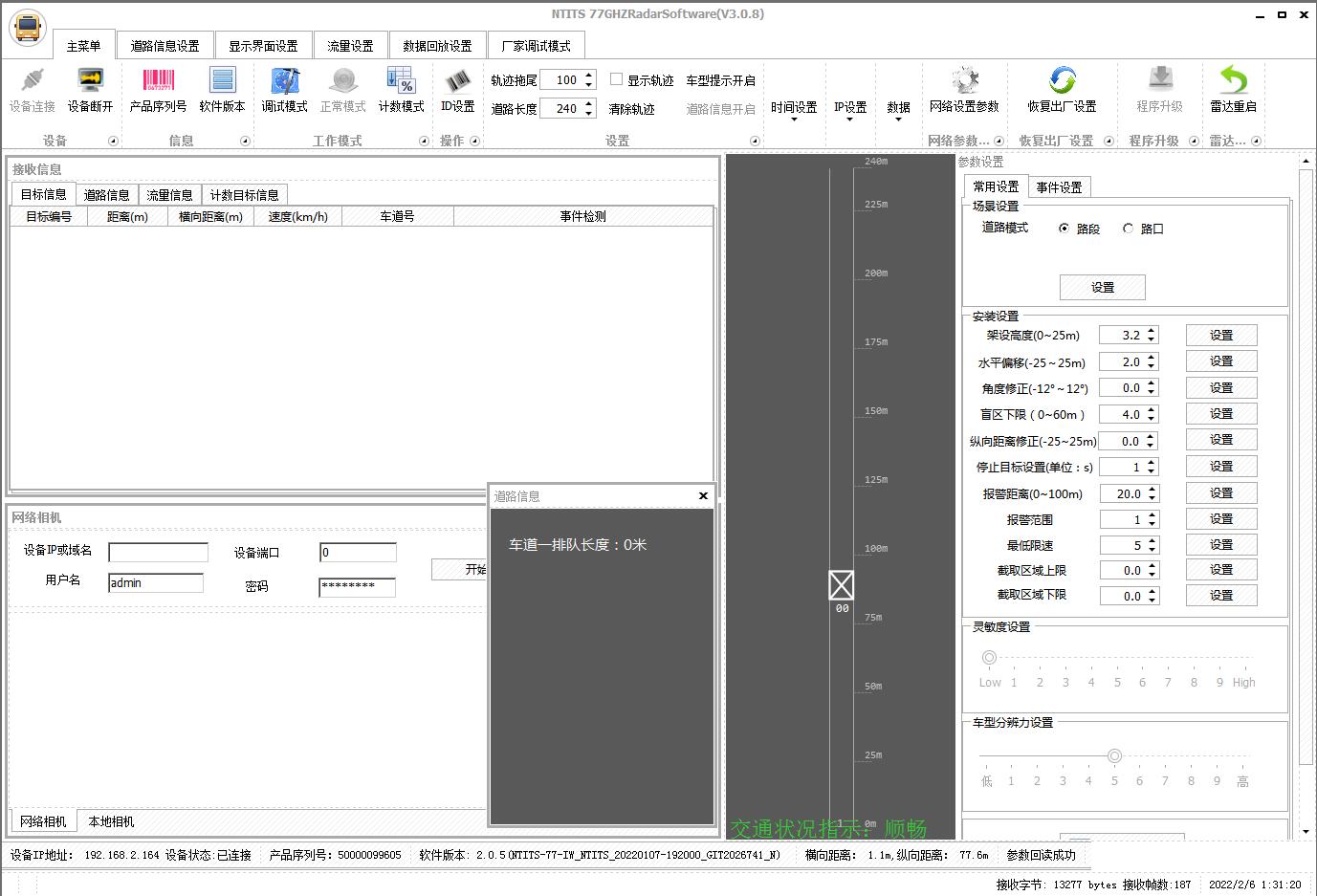Click the 设备IP或域名 input field
Image resolution: width=1317 pixels, height=896 pixels.
point(158,553)
